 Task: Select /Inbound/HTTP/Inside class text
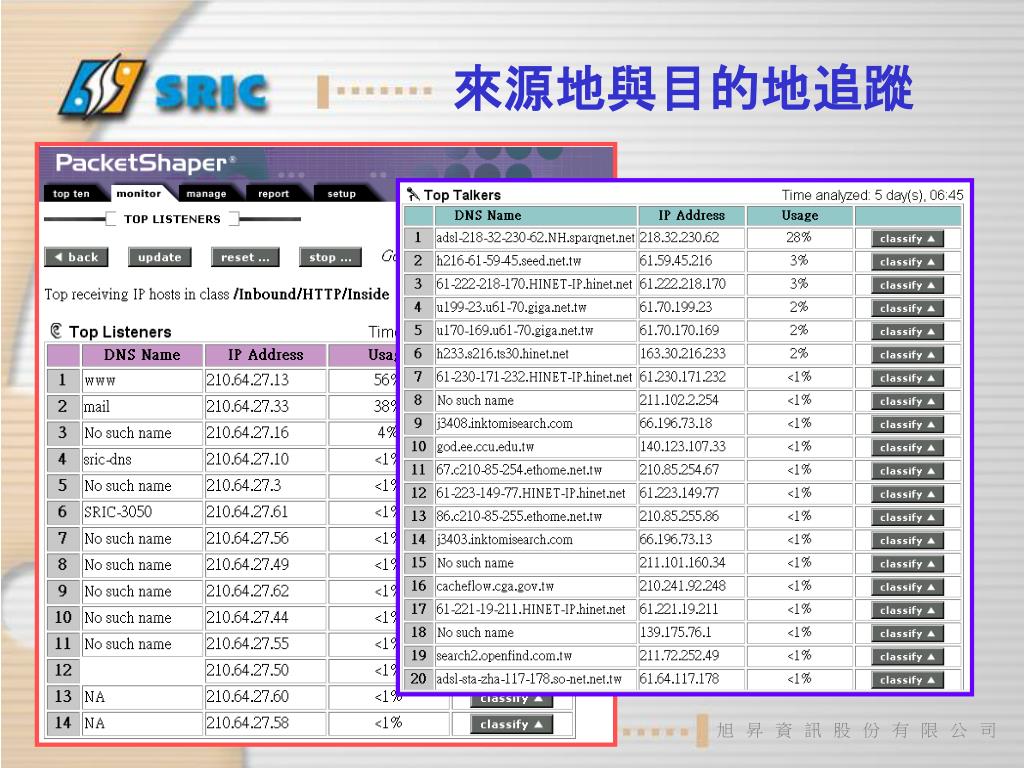pos(311,295)
